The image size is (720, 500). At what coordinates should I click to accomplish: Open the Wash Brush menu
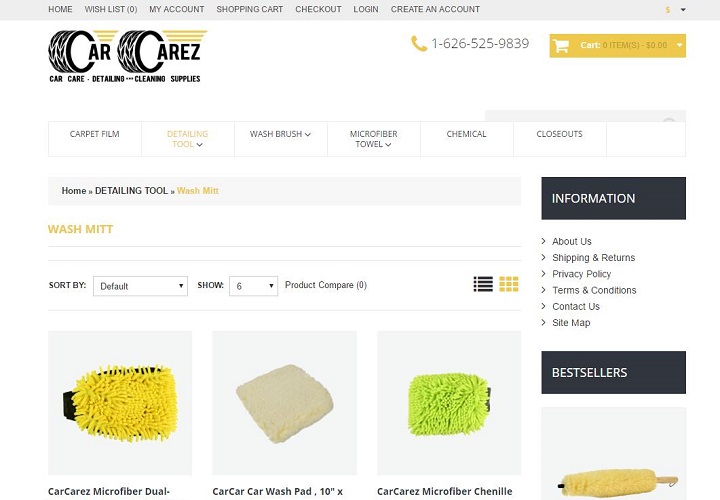tap(280, 134)
